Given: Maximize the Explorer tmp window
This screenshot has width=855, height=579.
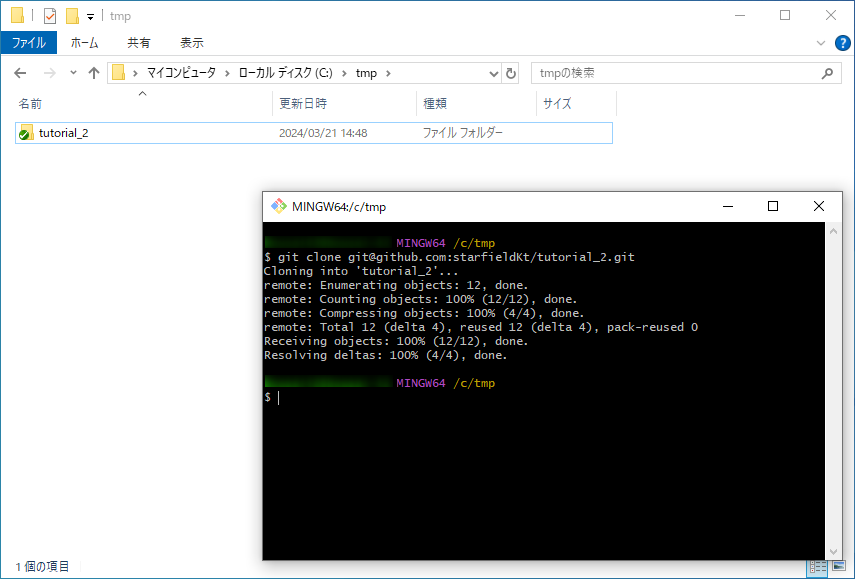Looking at the screenshot, I should (x=785, y=15).
